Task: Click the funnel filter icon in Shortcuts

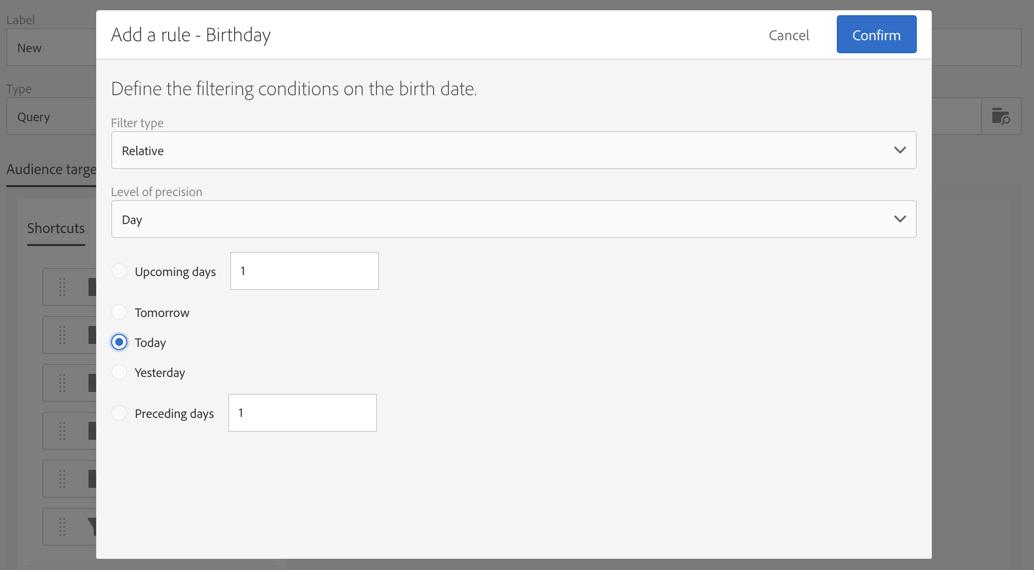Action: pos(91,526)
